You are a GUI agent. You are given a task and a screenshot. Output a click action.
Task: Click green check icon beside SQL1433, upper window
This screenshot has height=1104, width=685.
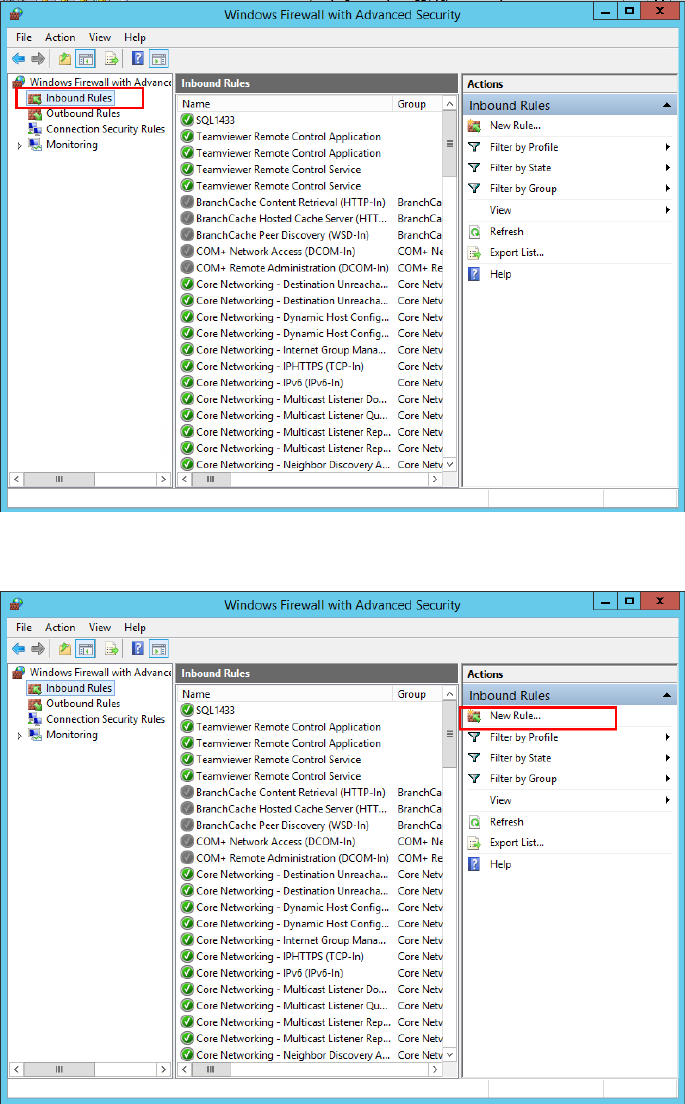[x=187, y=120]
